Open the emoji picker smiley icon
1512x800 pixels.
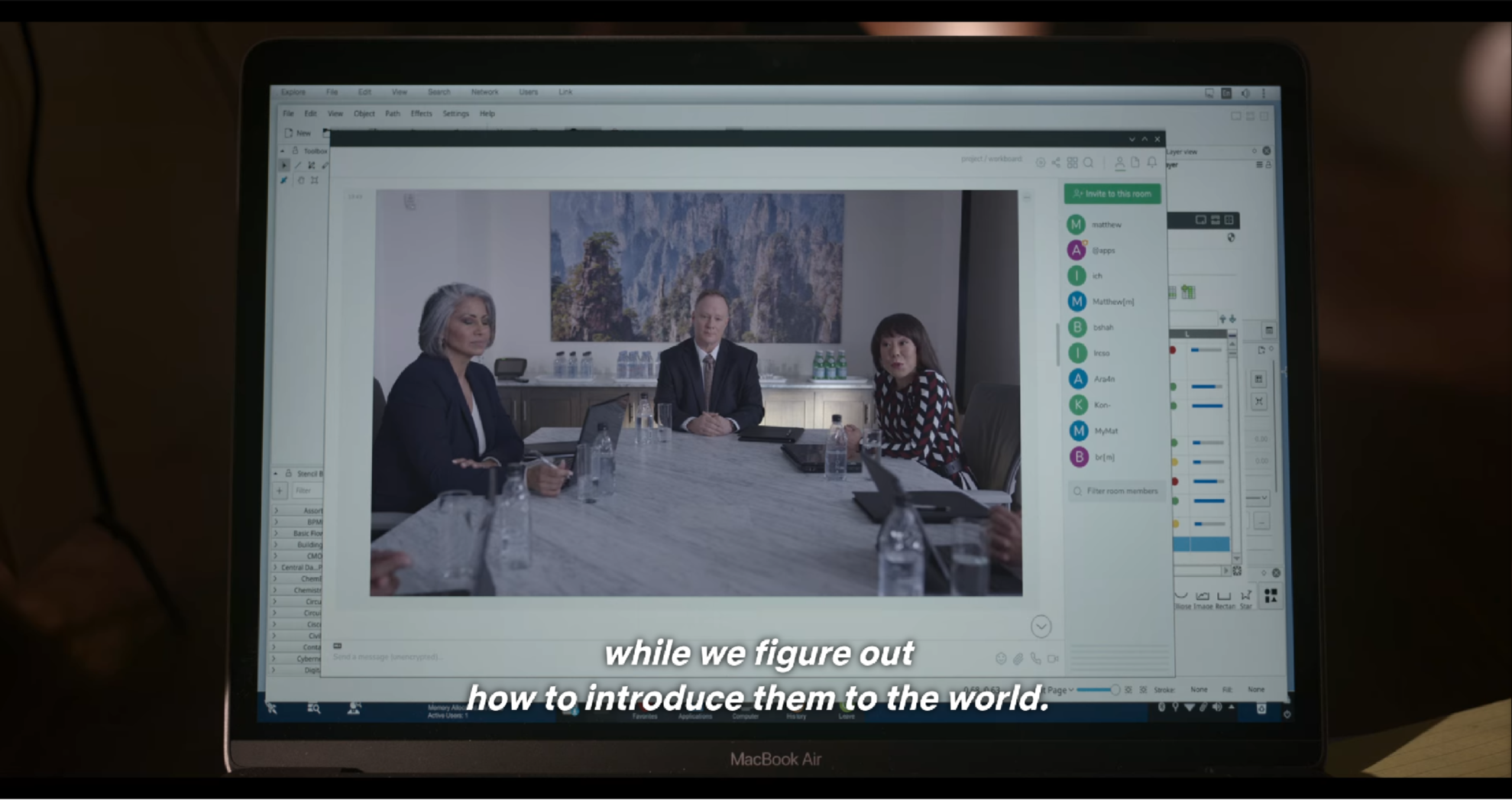pyautogui.click(x=1001, y=658)
